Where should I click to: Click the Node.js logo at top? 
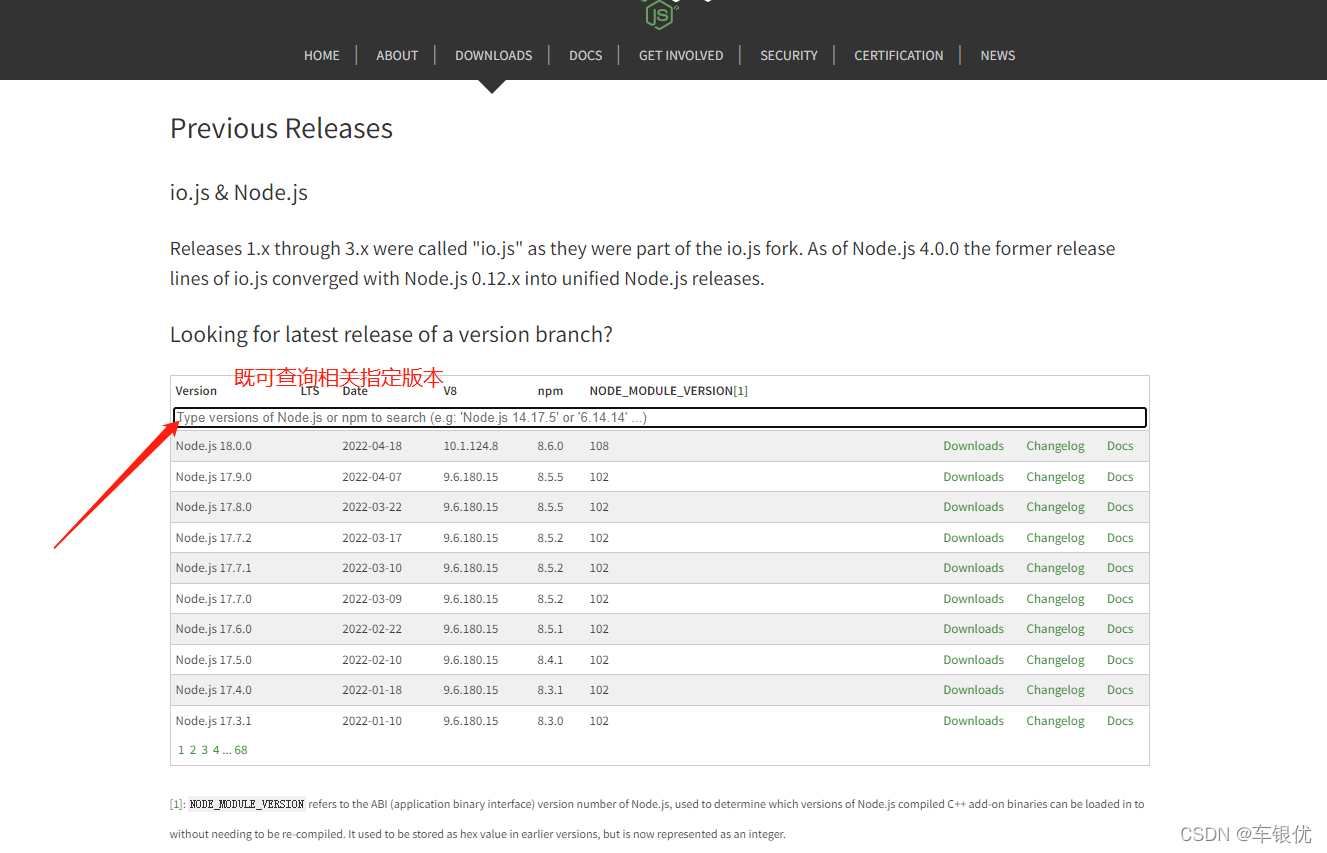pos(661,13)
